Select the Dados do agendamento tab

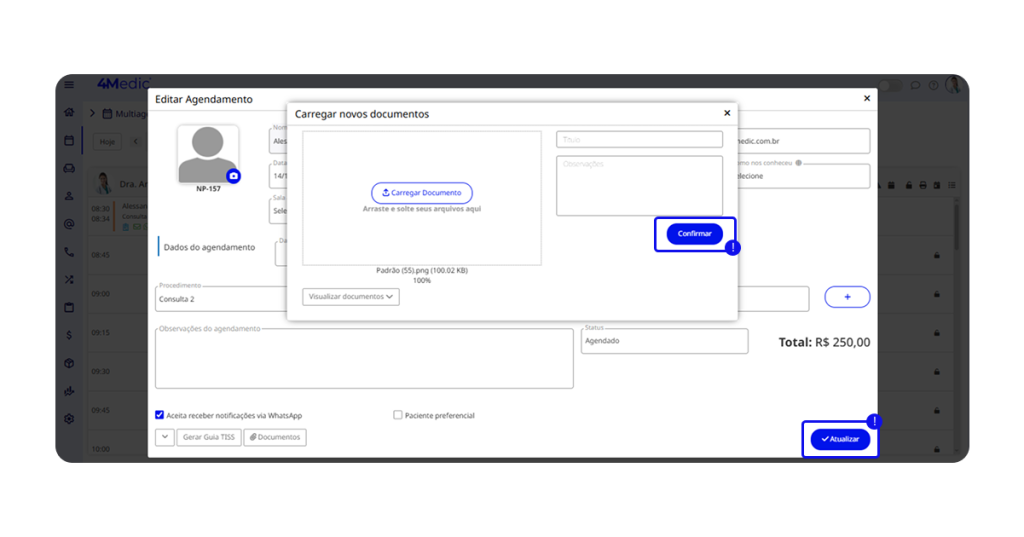(x=209, y=247)
